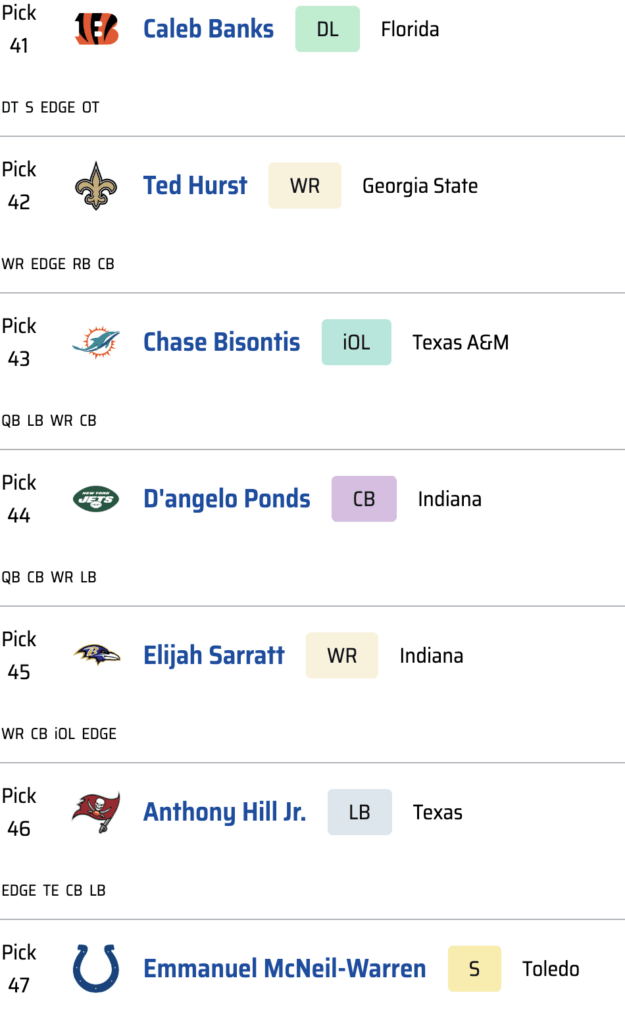Click the green DL position badge
Screen dimensions: 625x1024
pos(327,29)
